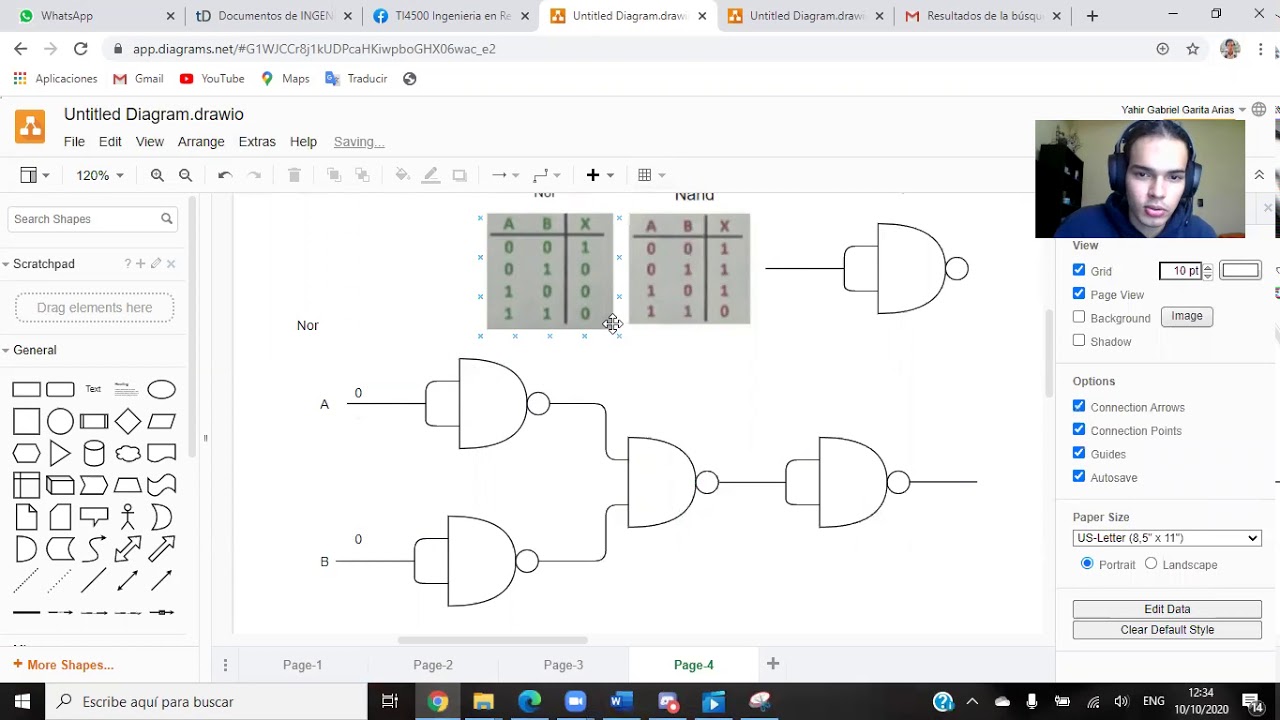This screenshot has width=1280, height=720.
Task: Click the zoom out magnifier icon
Action: coord(185,175)
